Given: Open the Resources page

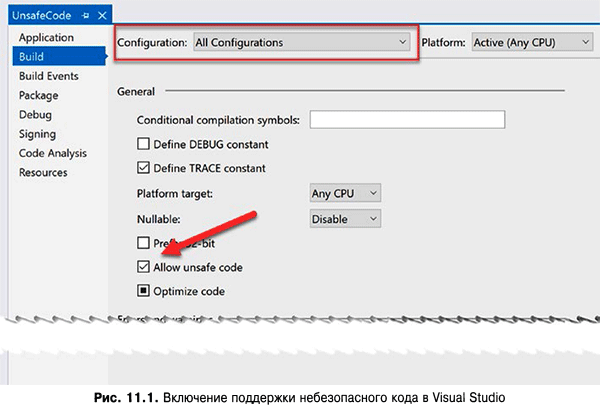Looking at the screenshot, I should click(43, 172).
